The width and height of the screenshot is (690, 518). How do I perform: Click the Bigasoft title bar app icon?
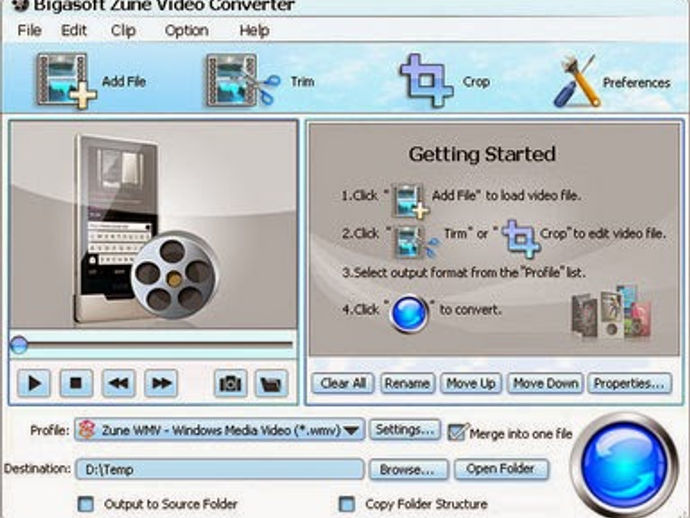point(18,5)
